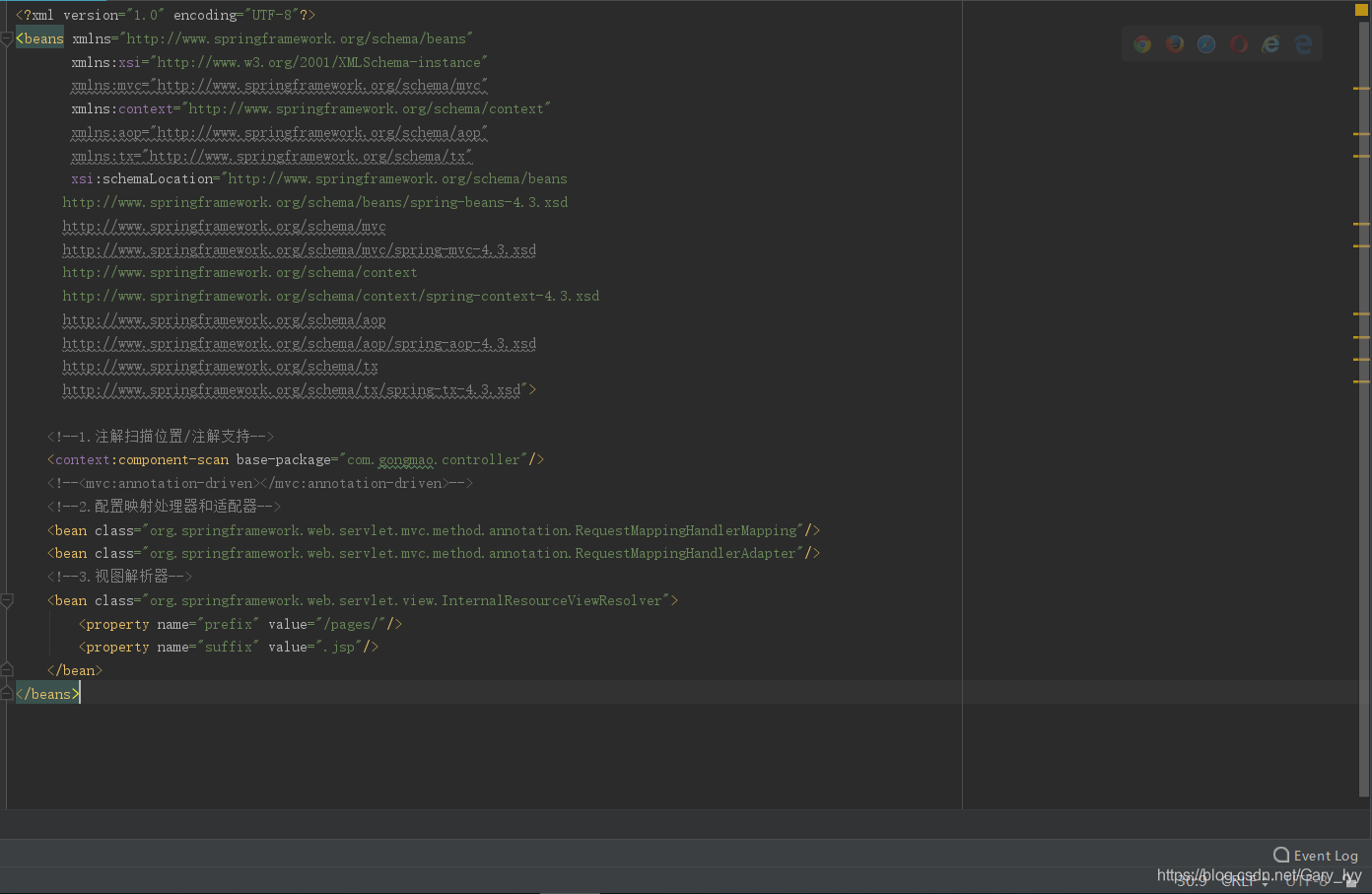1372x894 pixels.
Task: Open the CRLF line separator dropdown
Action: (x=1245, y=881)
